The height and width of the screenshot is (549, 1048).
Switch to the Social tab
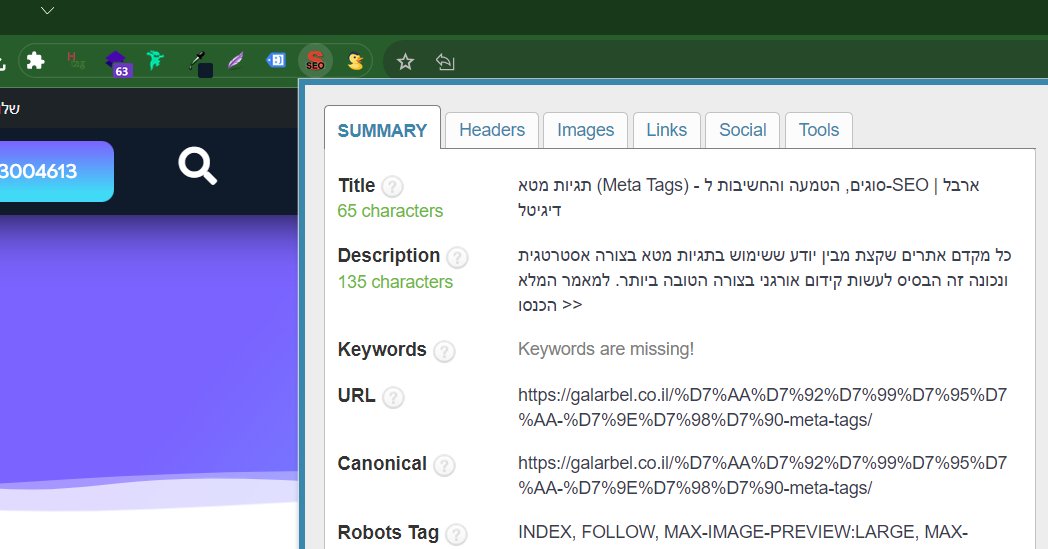click(743, 130)
